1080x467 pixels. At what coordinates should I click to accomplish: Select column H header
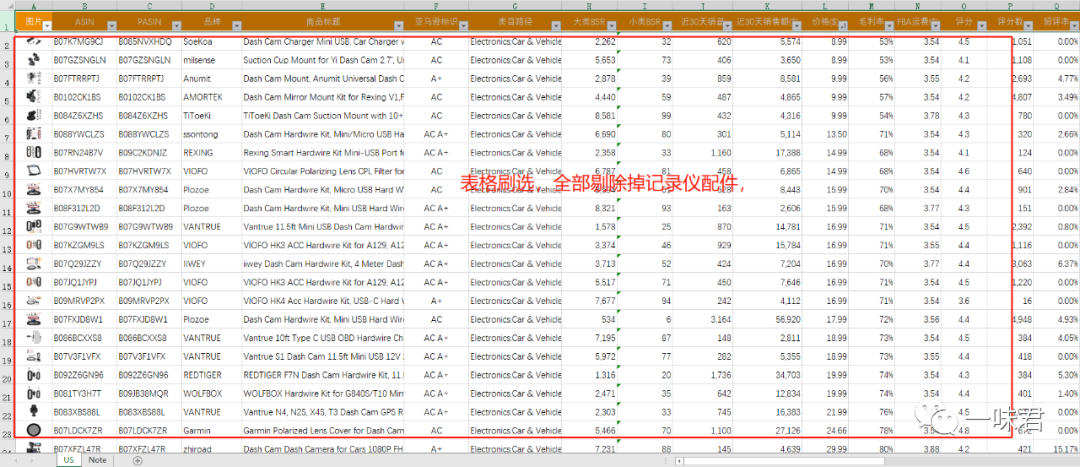tap(589, 6)
